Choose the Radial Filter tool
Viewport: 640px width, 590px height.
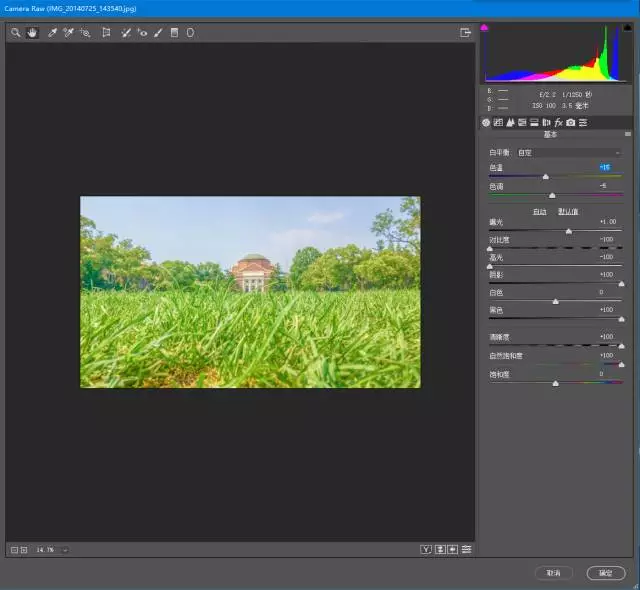click(x=190, y=33)
